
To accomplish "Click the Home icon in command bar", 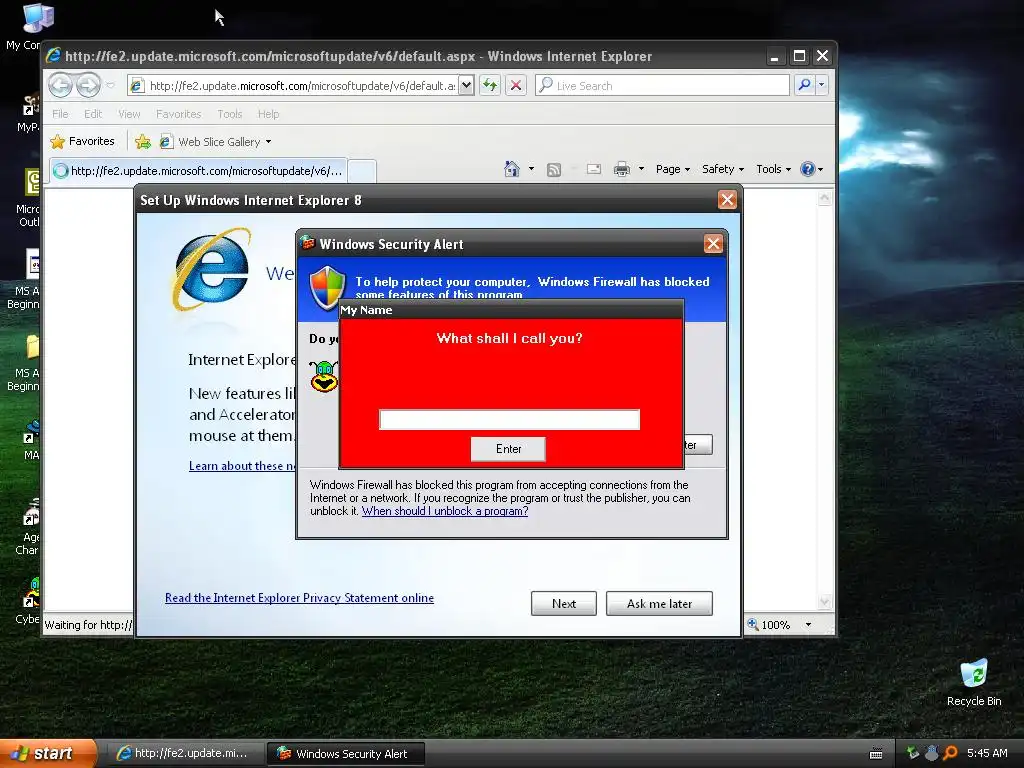I will [512, 169].
